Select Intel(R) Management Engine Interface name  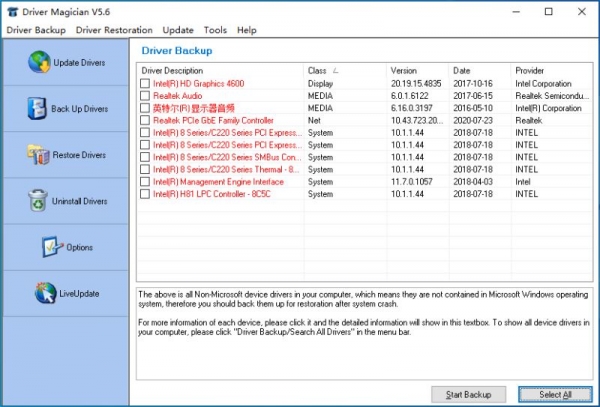pos(218,181)
